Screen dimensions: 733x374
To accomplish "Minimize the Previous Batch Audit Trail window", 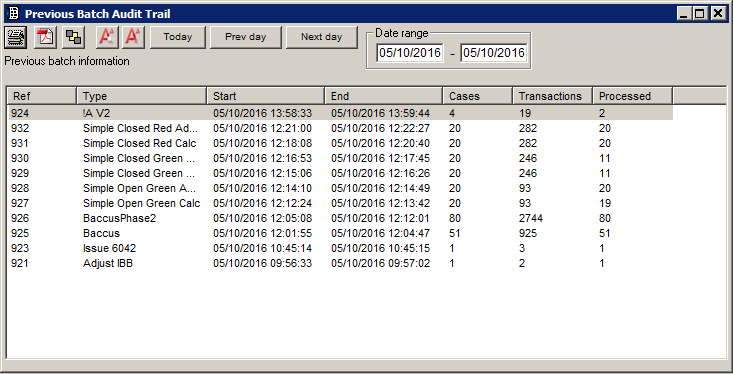I will (684, 14).
